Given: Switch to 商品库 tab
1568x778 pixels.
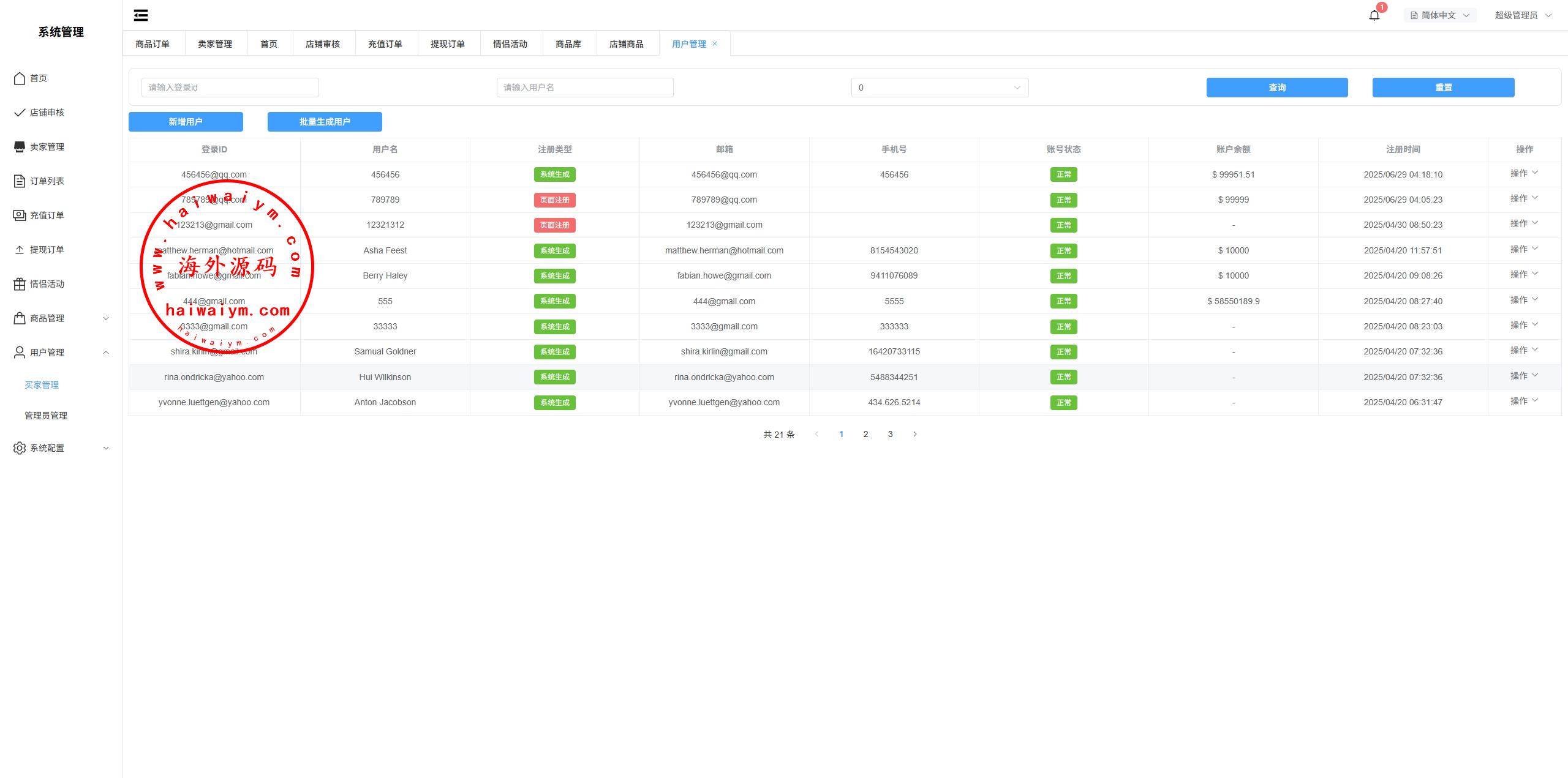Looking at the screenshot, I should point(568,44).
